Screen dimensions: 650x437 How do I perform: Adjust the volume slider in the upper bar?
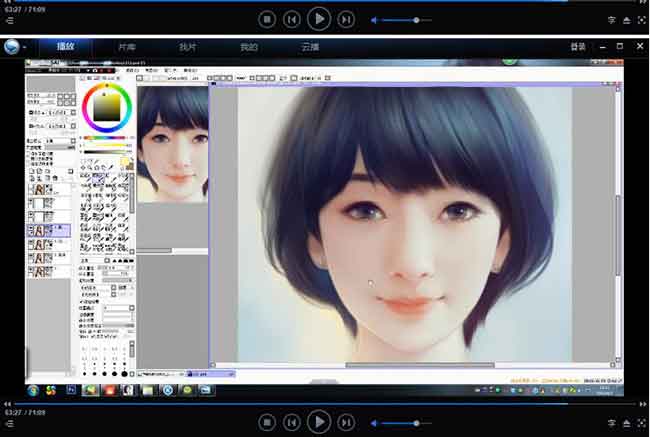[406, 20]
